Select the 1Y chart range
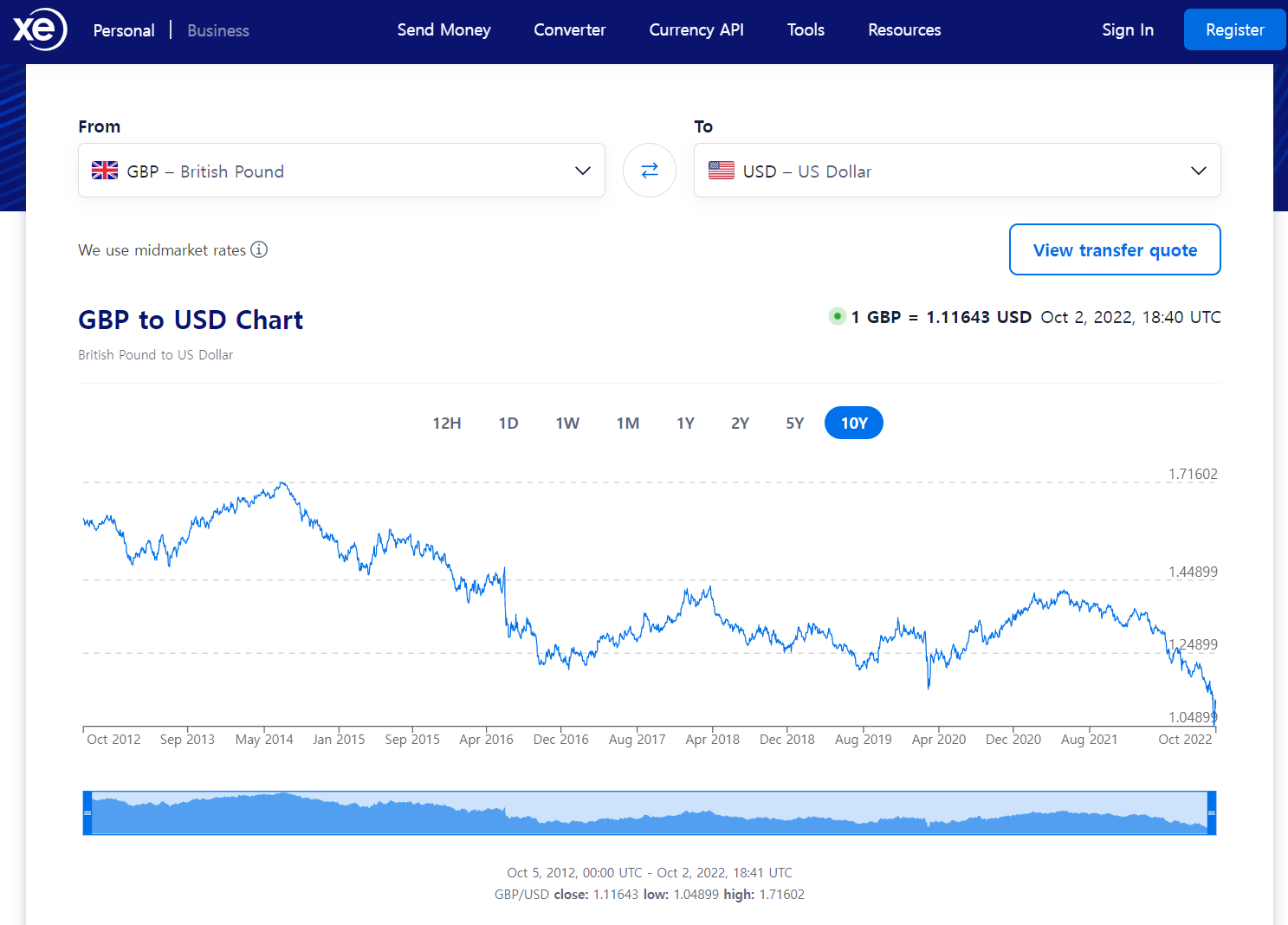 click(686, 423)
